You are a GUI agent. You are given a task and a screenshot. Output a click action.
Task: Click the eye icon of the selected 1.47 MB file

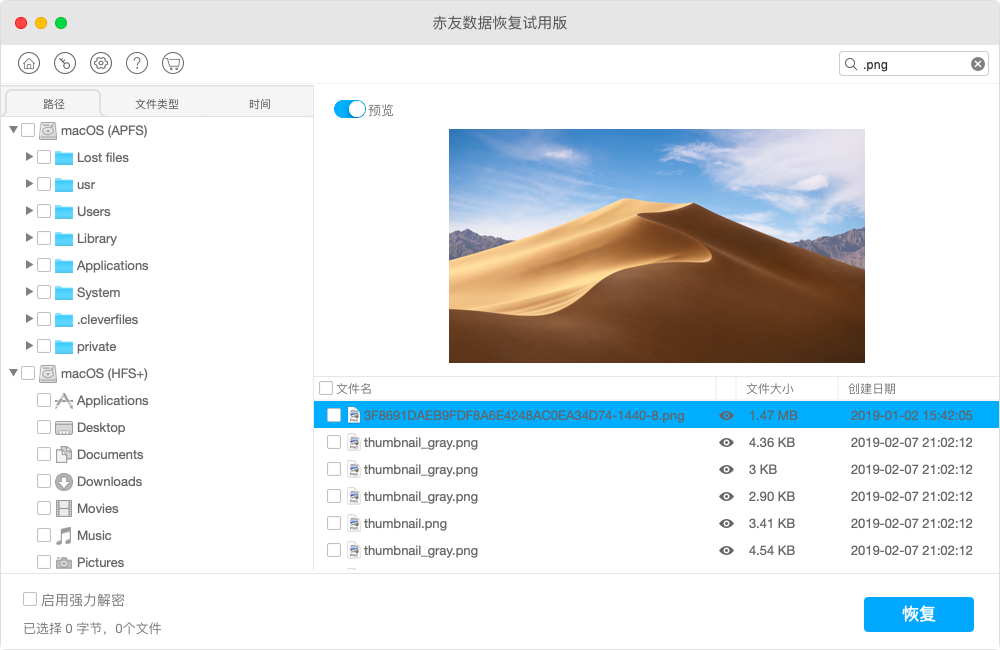click(726, 415)
